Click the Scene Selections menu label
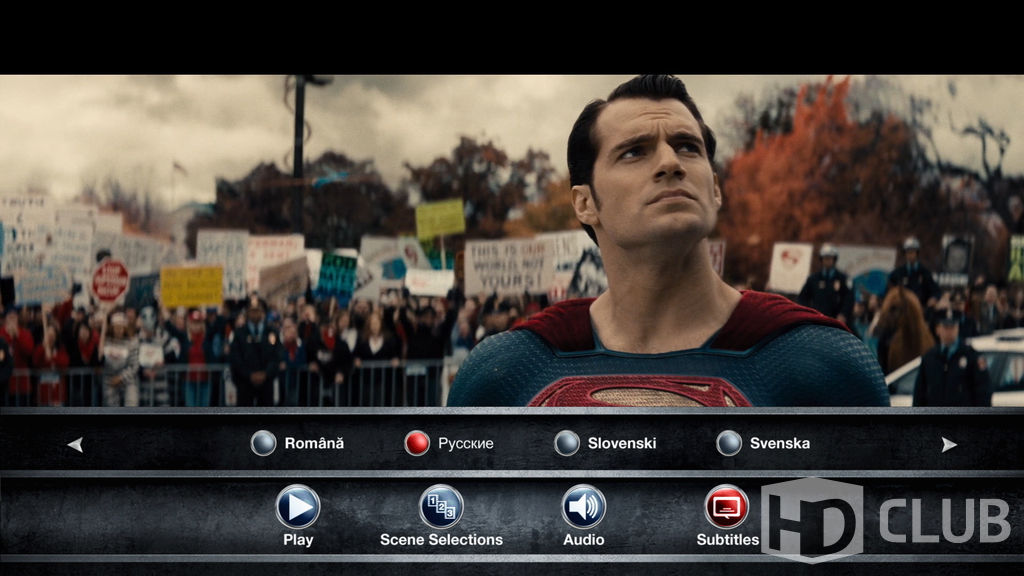This screenshot has height=576, width=1024. [x=441, y=540]
